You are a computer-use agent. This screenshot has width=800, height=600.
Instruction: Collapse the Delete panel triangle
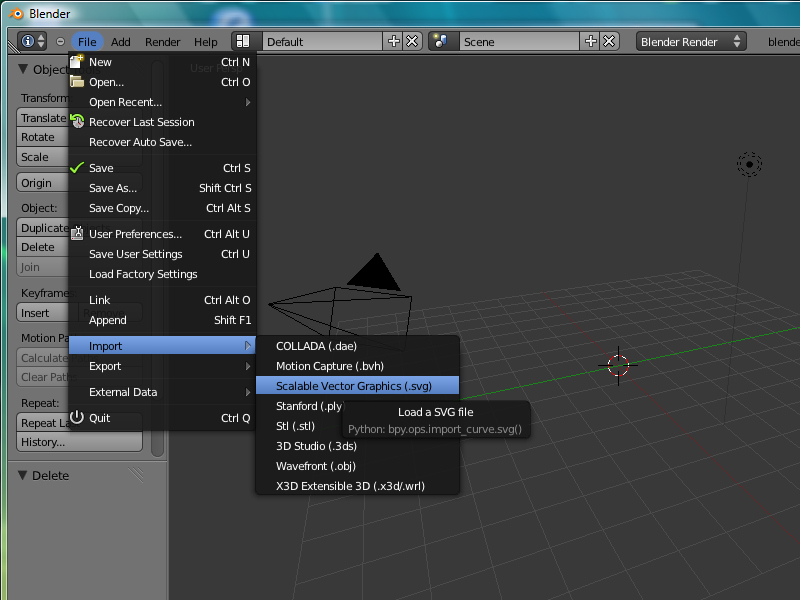pos(23,475)
